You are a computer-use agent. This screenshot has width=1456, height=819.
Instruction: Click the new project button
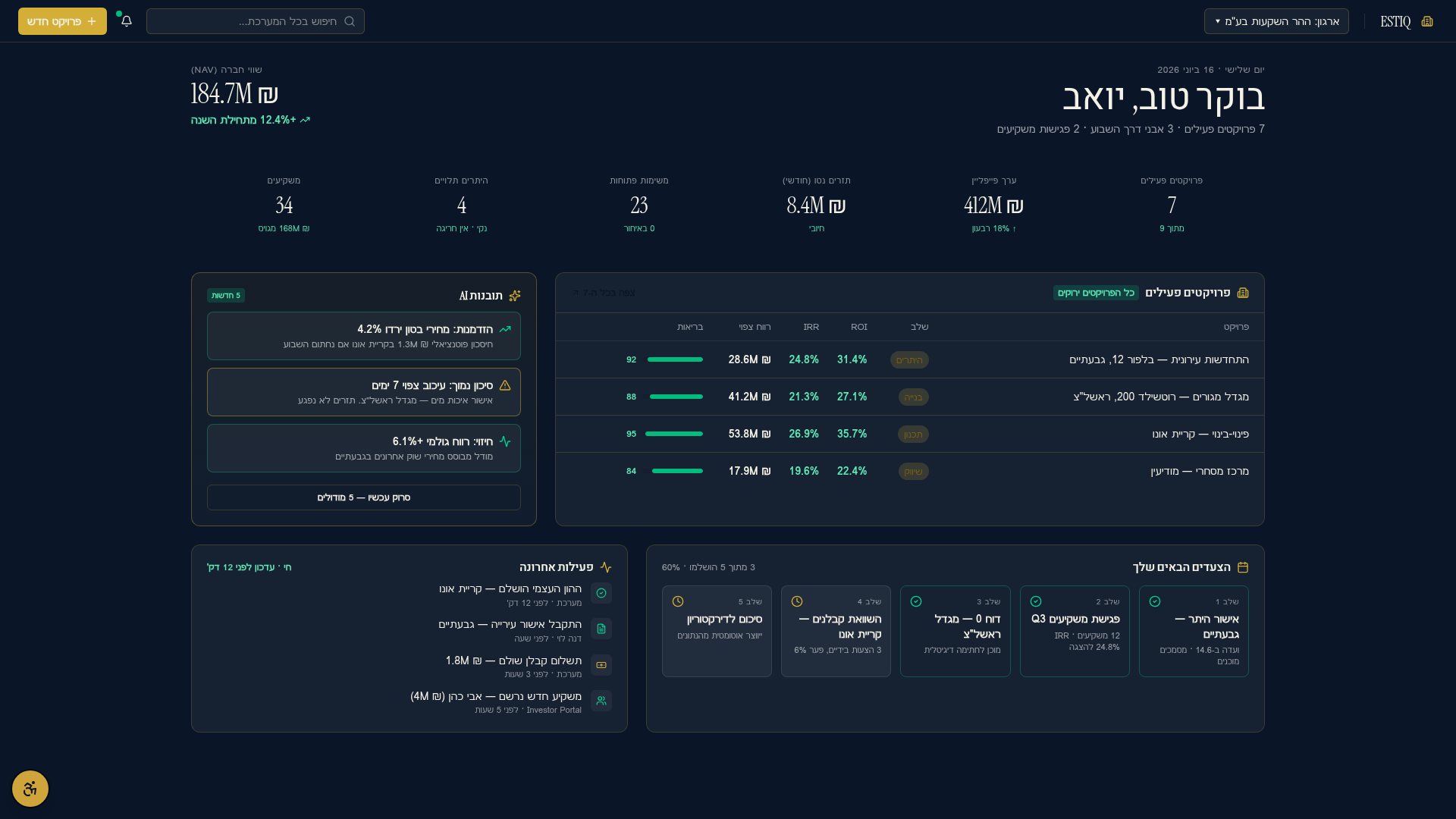pos(62,21)
